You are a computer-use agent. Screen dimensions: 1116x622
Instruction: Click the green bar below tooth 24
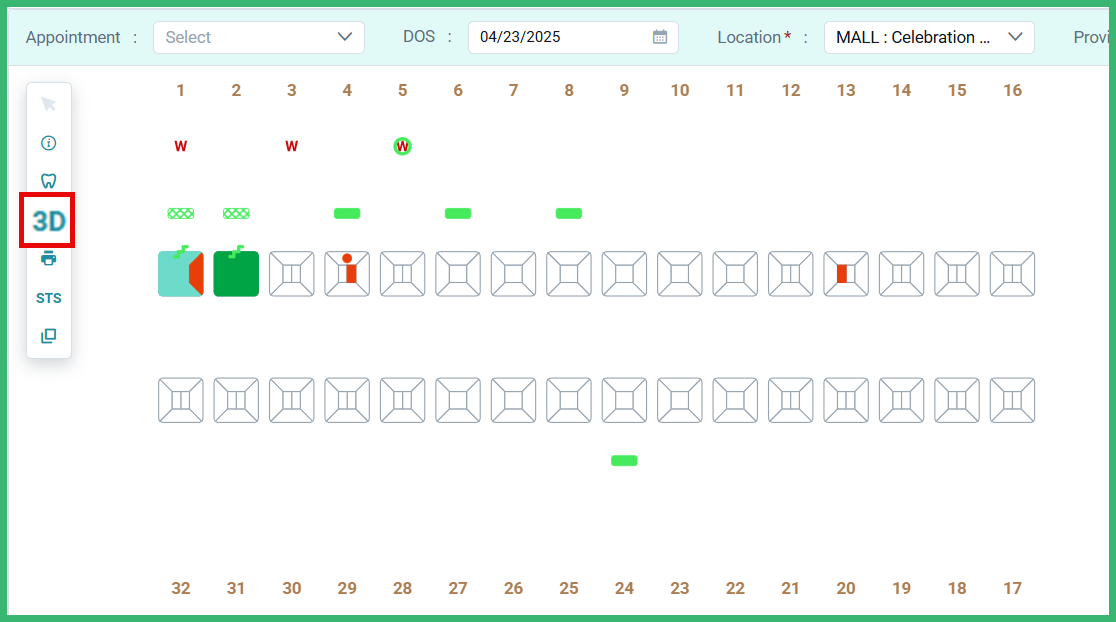(624, 461)
